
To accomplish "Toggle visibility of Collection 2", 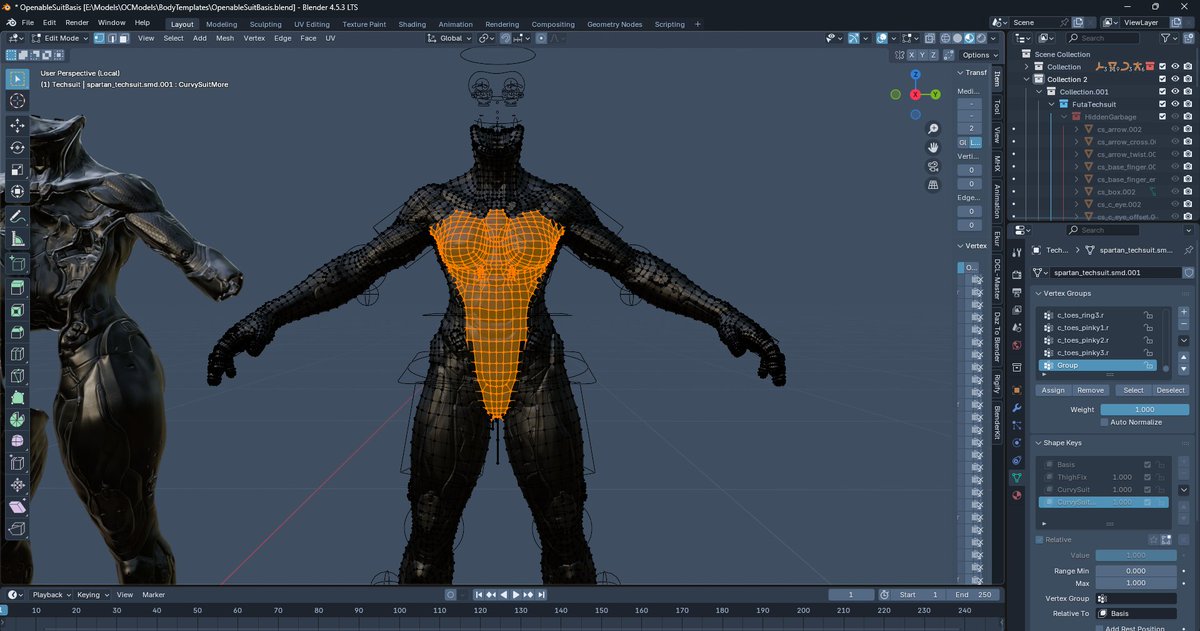I will click(x=1175, y=79).
